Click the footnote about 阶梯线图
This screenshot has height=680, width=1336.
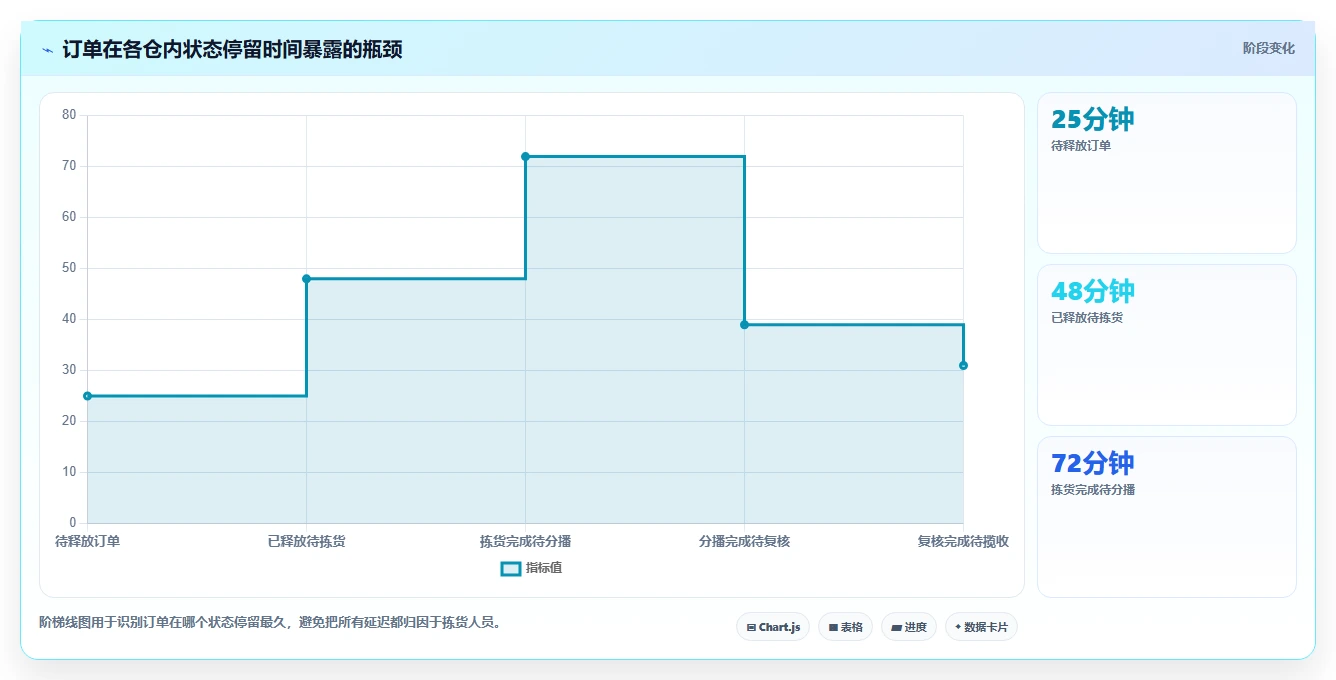269,622
